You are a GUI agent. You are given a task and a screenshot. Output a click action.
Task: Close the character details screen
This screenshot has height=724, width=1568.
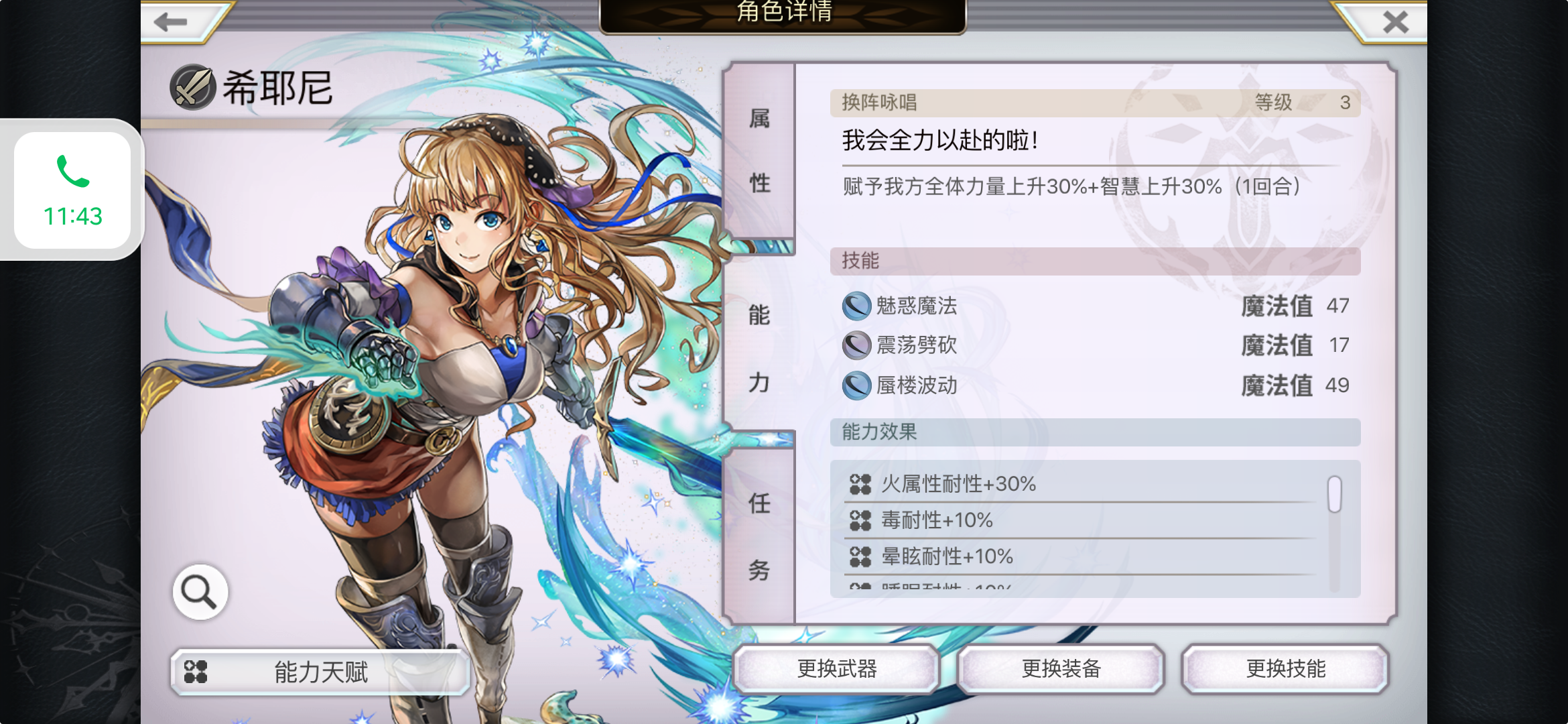click(1396, 22)
